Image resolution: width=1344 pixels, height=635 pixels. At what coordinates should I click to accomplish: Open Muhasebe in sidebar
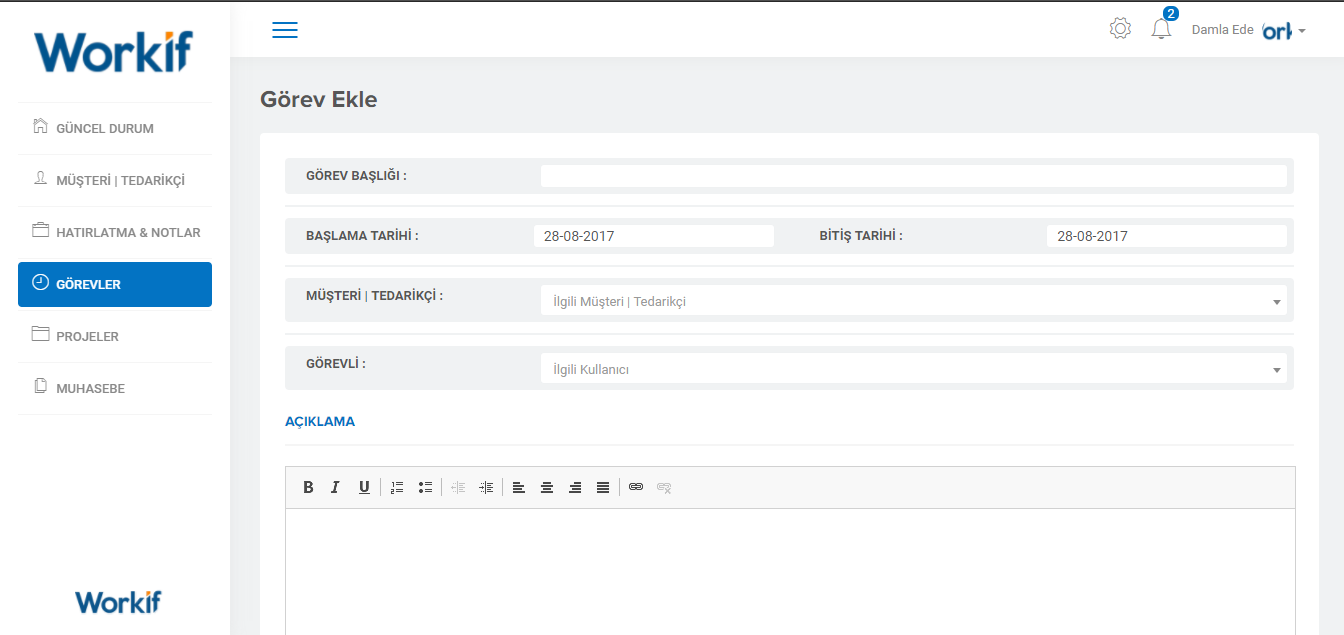(115, 388)
